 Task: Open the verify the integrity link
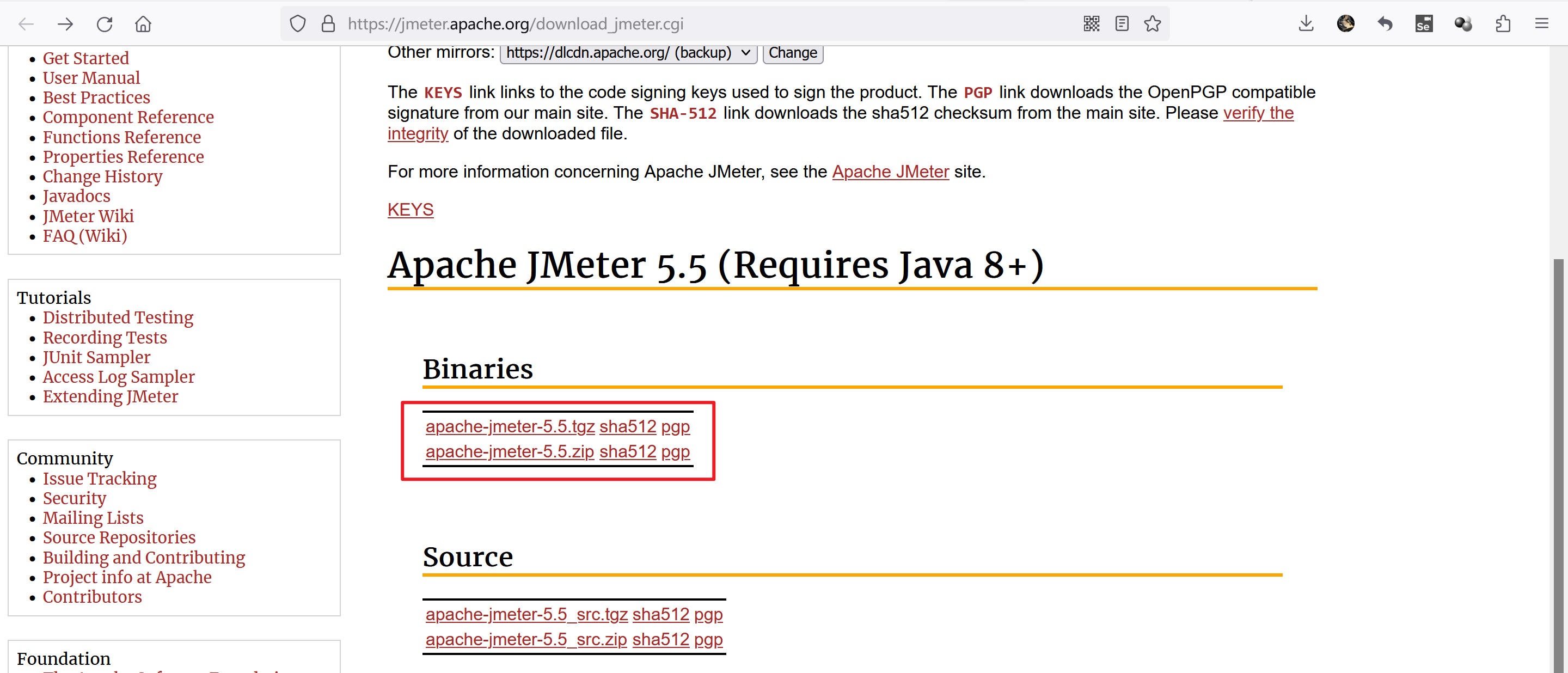(x=1258, y=113)
